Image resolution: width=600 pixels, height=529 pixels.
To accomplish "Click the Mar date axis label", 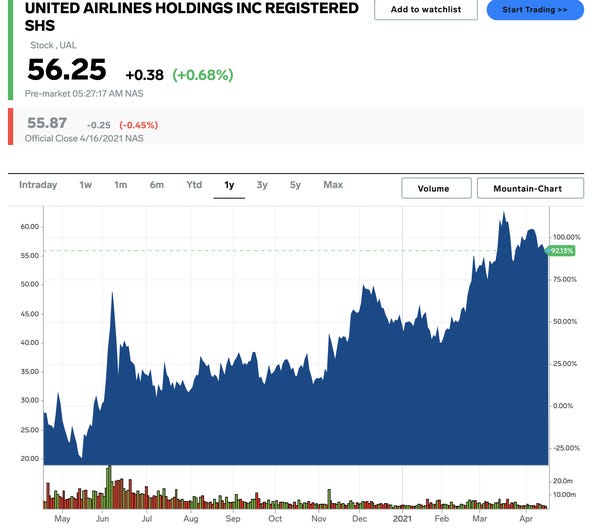I will coord(479,519).
